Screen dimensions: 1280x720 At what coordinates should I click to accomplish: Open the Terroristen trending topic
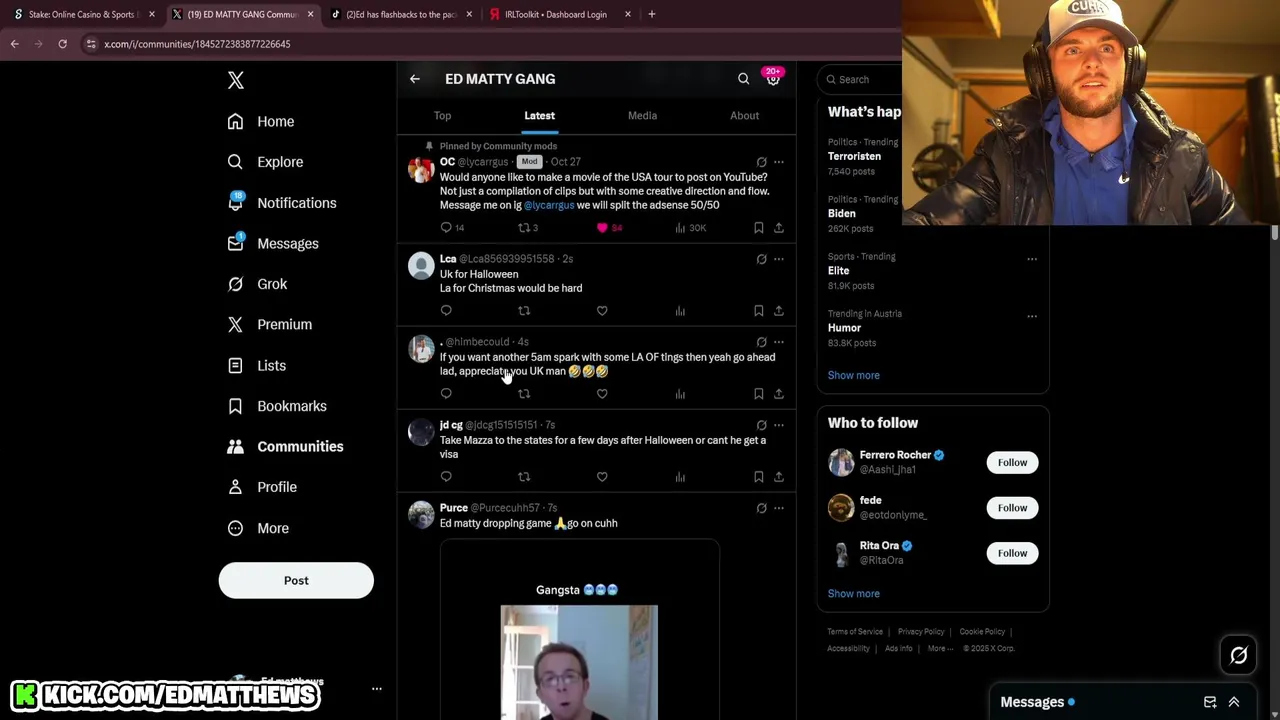[854, 156]
